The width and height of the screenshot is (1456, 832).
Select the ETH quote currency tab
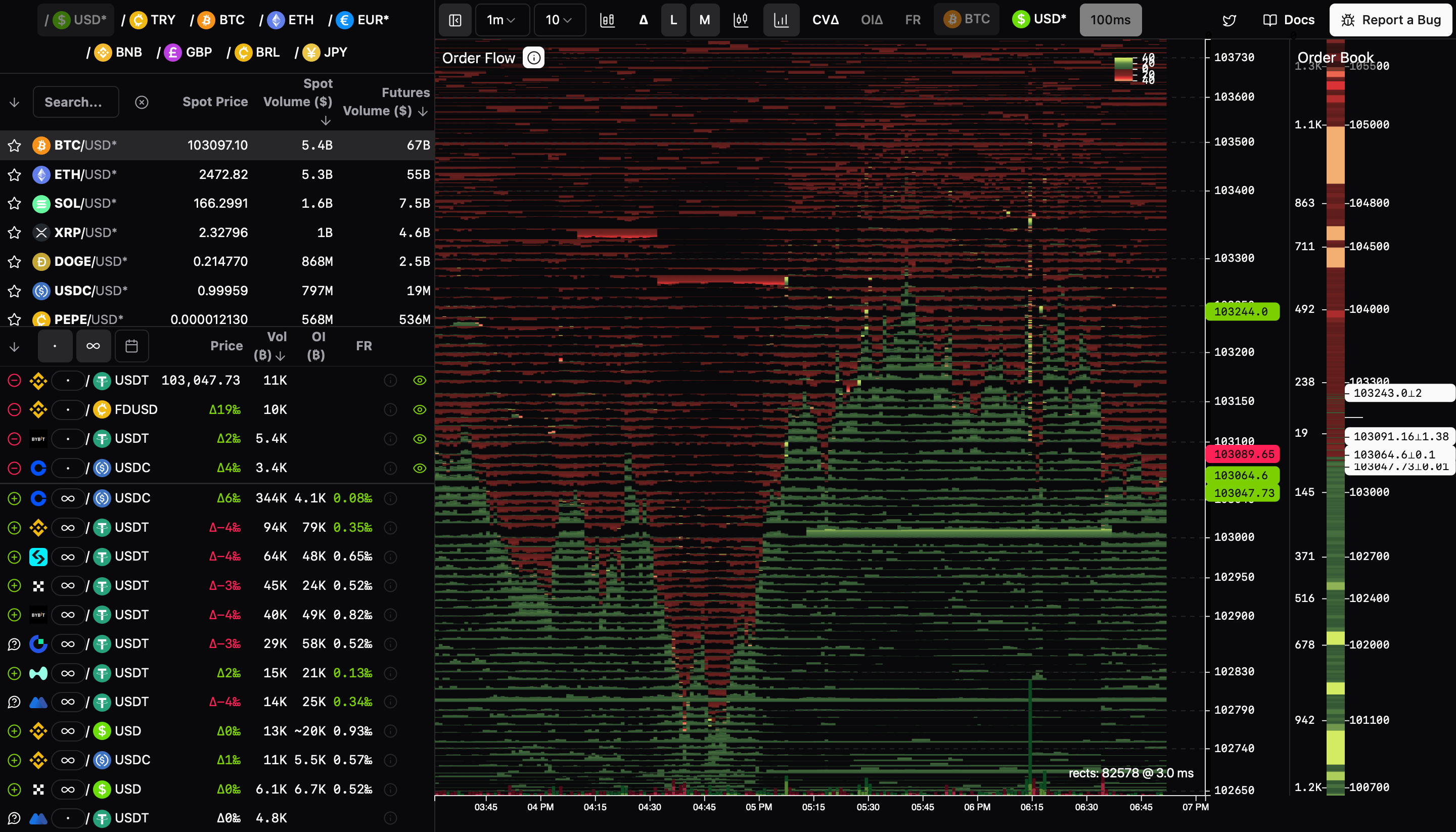click(287, 20)
